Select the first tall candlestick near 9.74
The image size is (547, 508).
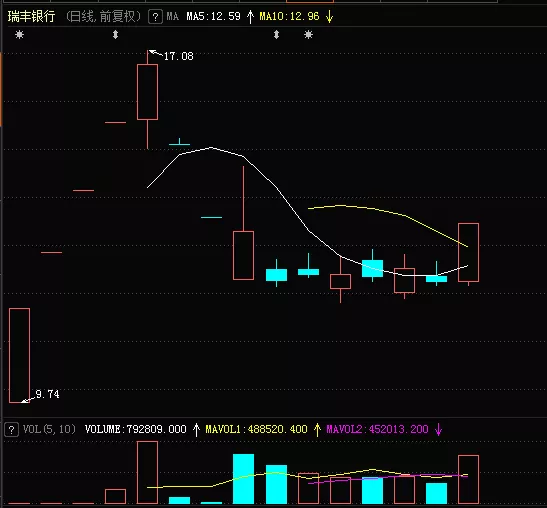coord(20,355)
